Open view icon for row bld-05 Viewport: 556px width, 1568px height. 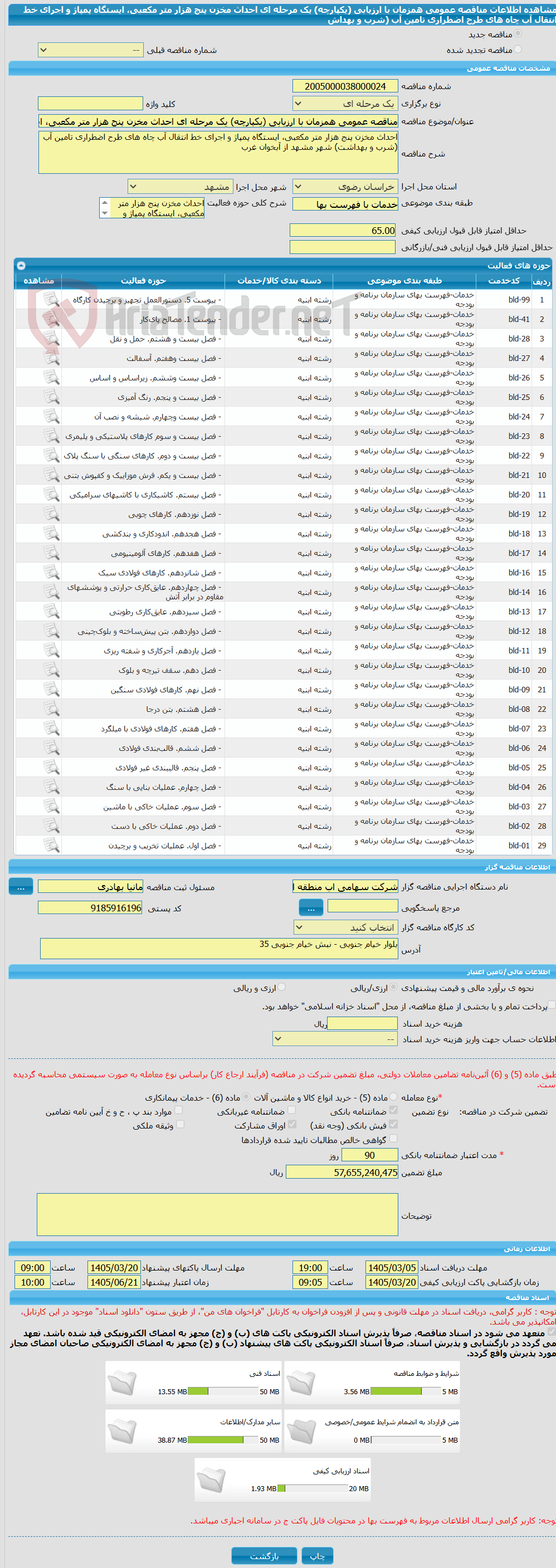[x=52, y=767]
